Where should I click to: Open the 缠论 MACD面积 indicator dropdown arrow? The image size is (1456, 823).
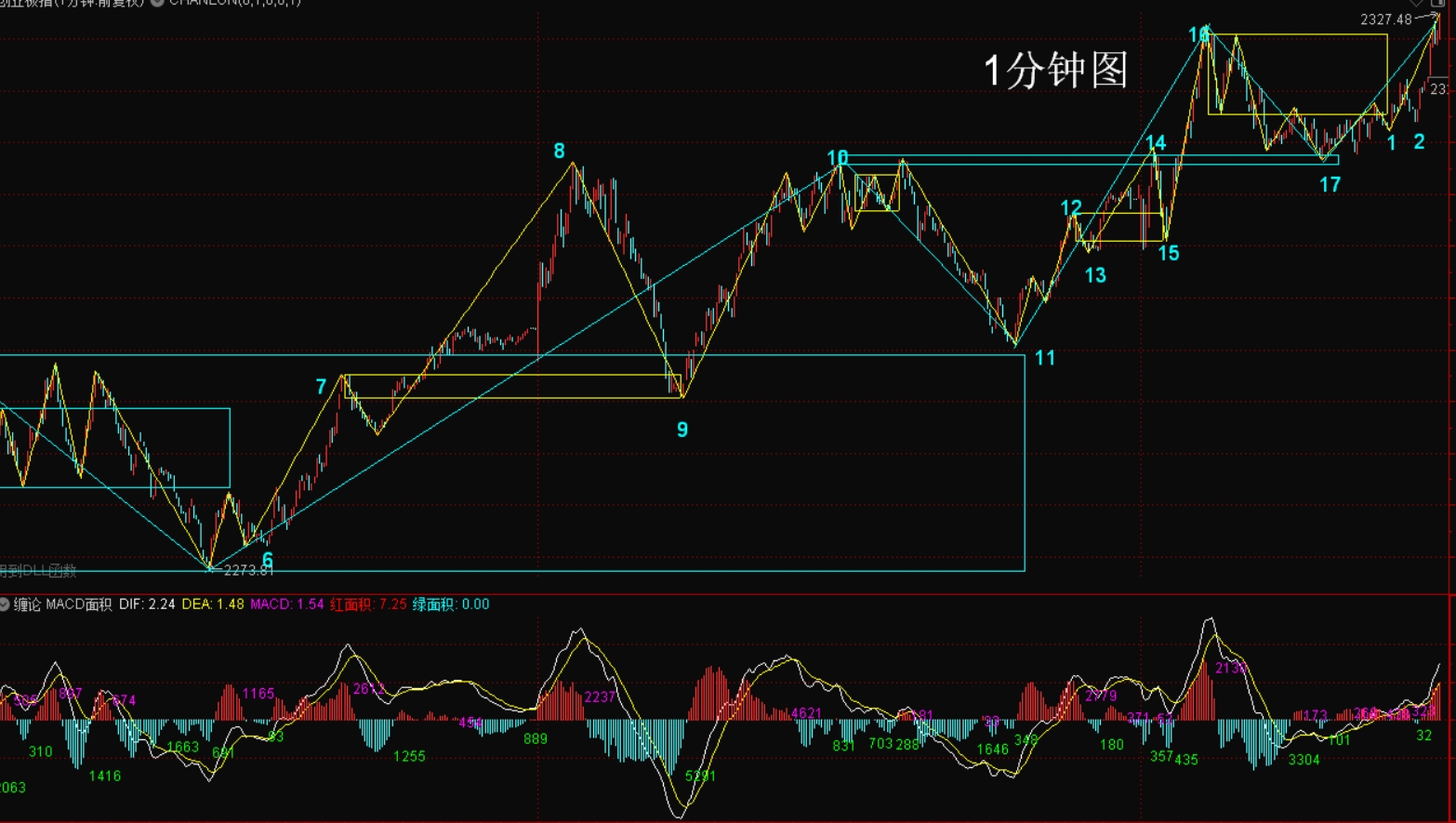(5, 604)
